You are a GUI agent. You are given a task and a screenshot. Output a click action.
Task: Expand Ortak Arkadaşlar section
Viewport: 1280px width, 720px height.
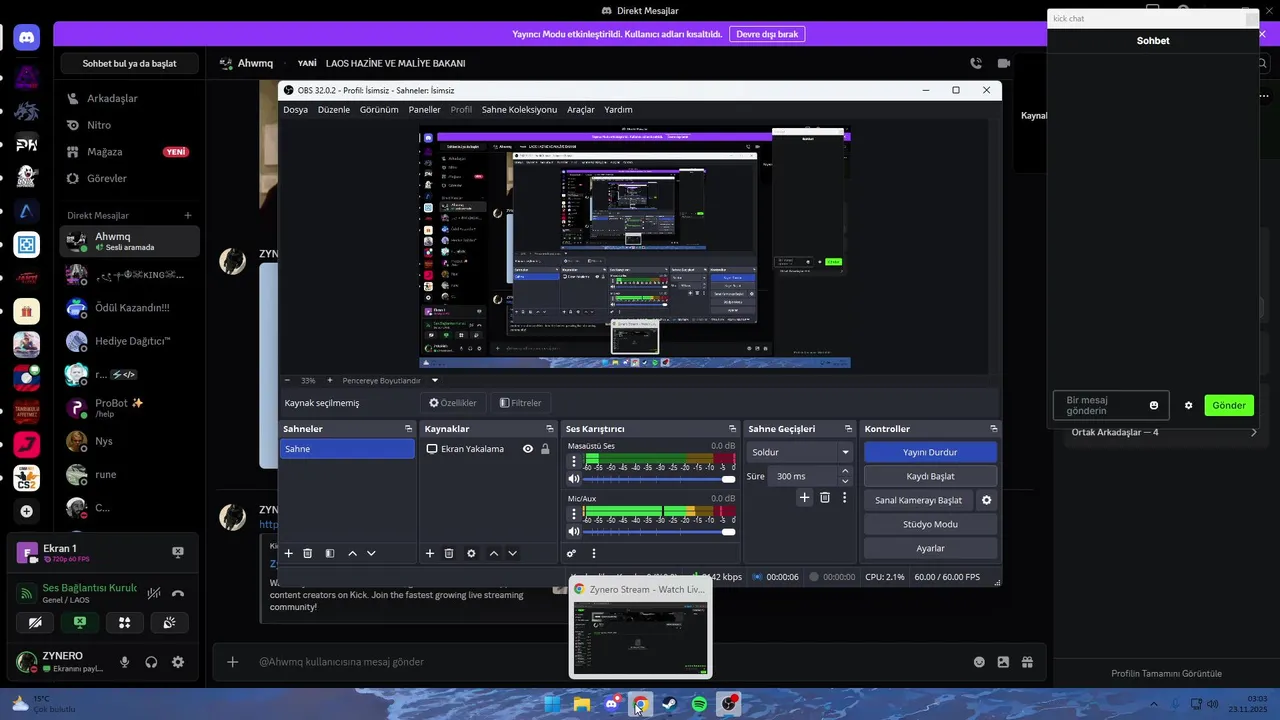1253,432
